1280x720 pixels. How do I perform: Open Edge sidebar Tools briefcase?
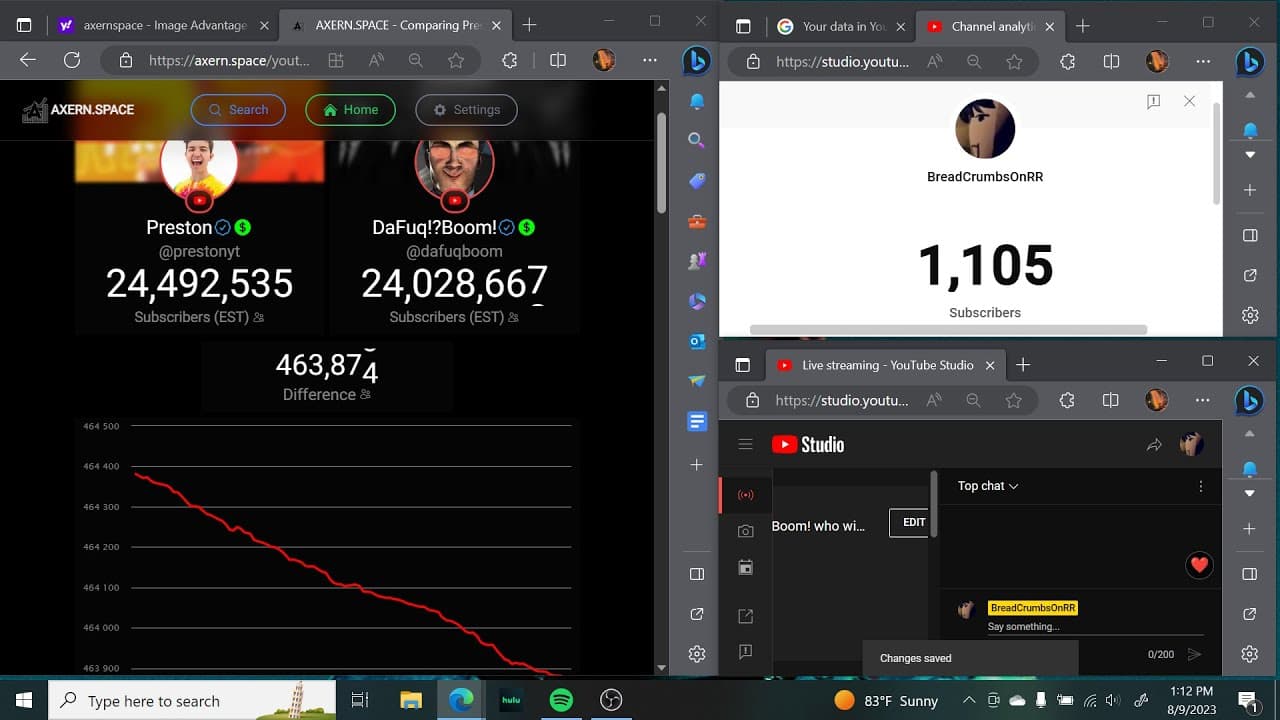(697, 221)
